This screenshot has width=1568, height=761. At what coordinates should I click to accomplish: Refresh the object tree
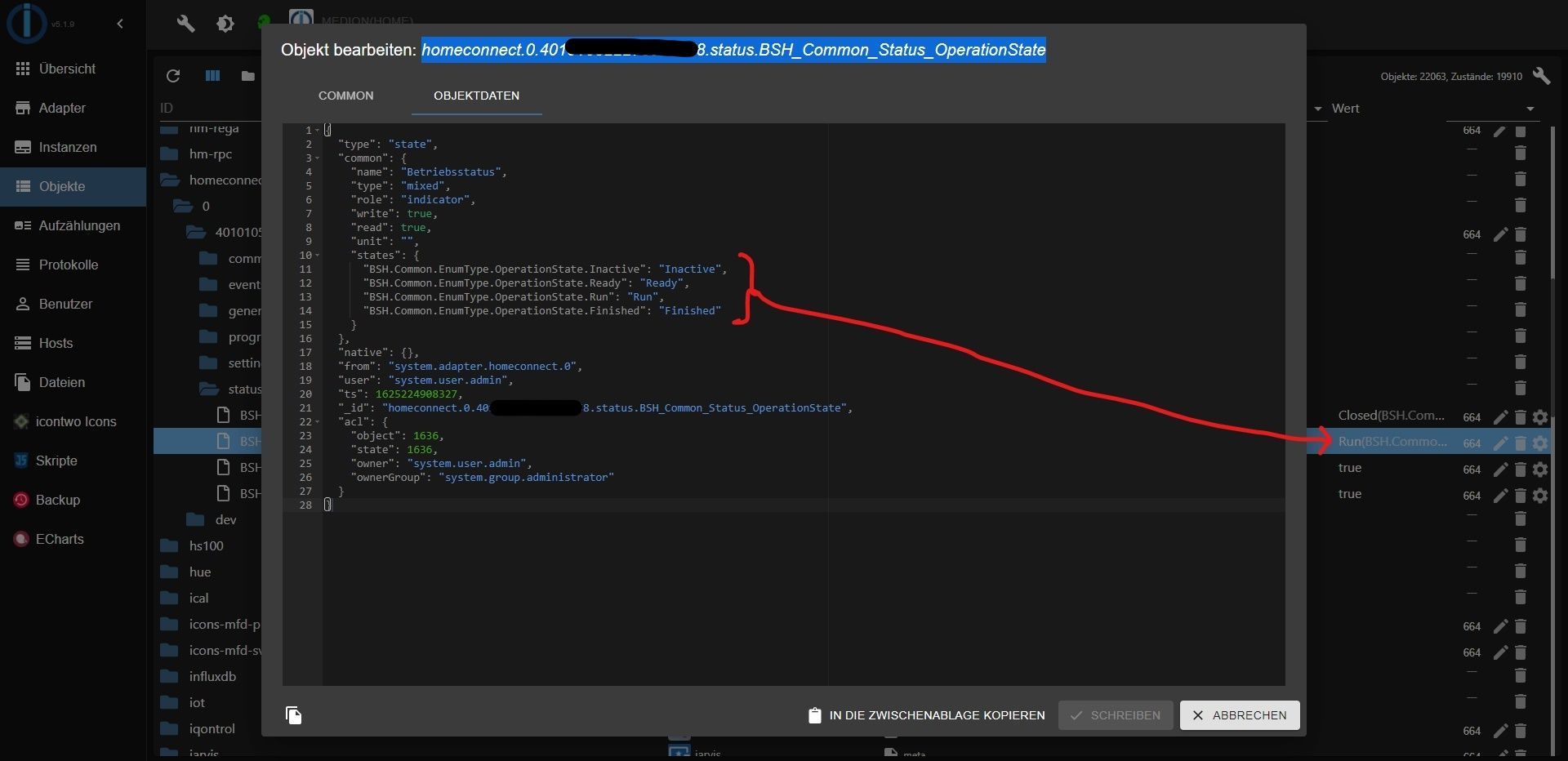173,76
